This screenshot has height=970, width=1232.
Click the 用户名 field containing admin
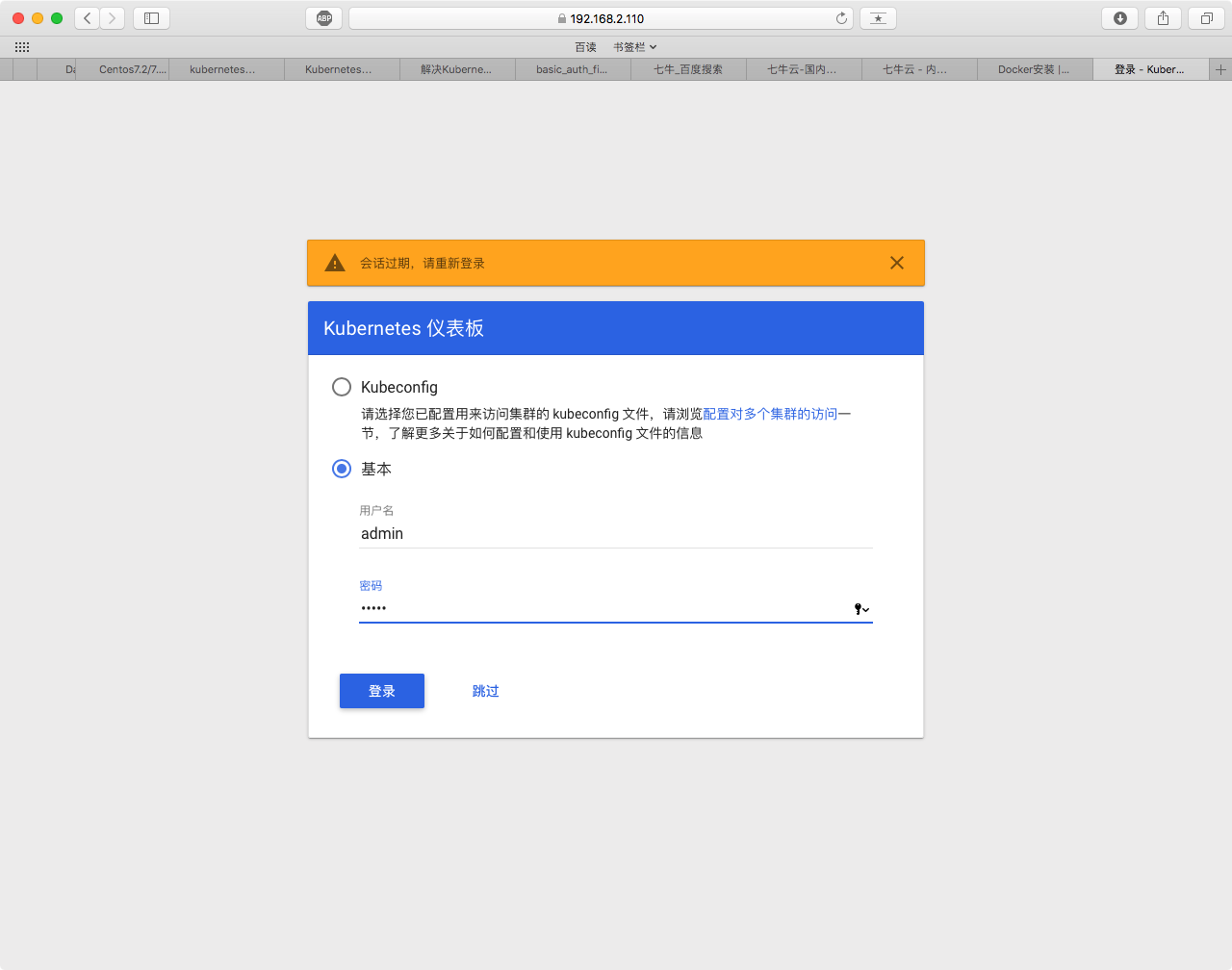tap(615, 534)
